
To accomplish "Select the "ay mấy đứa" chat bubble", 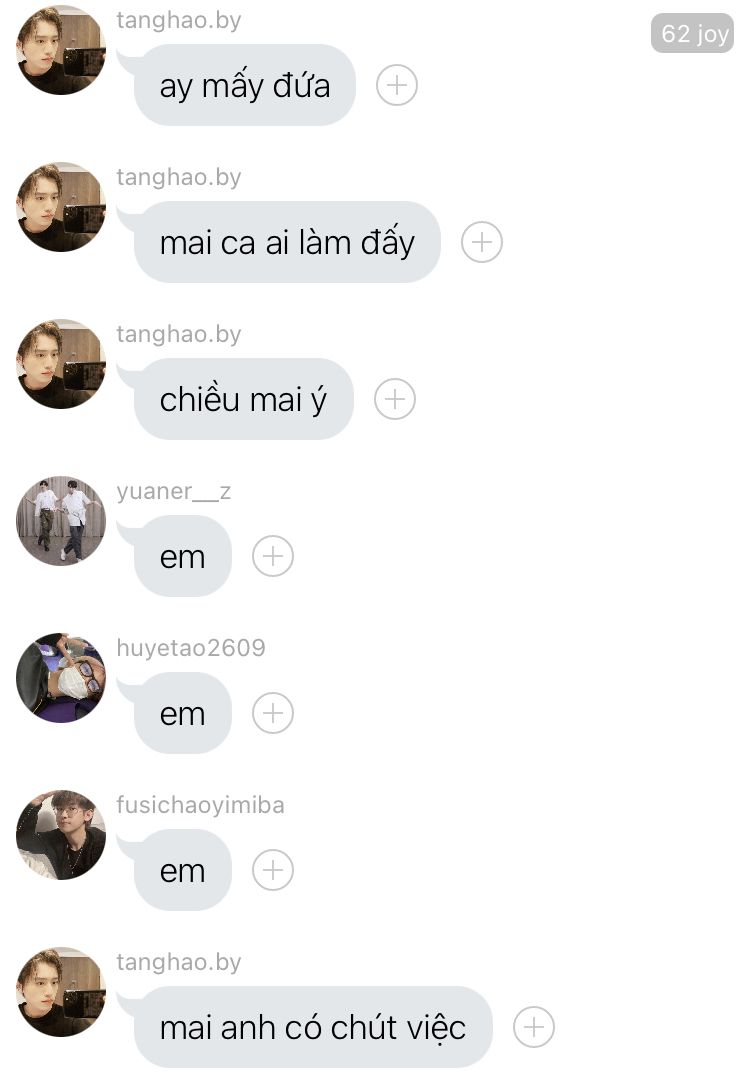I will [245, 86].
